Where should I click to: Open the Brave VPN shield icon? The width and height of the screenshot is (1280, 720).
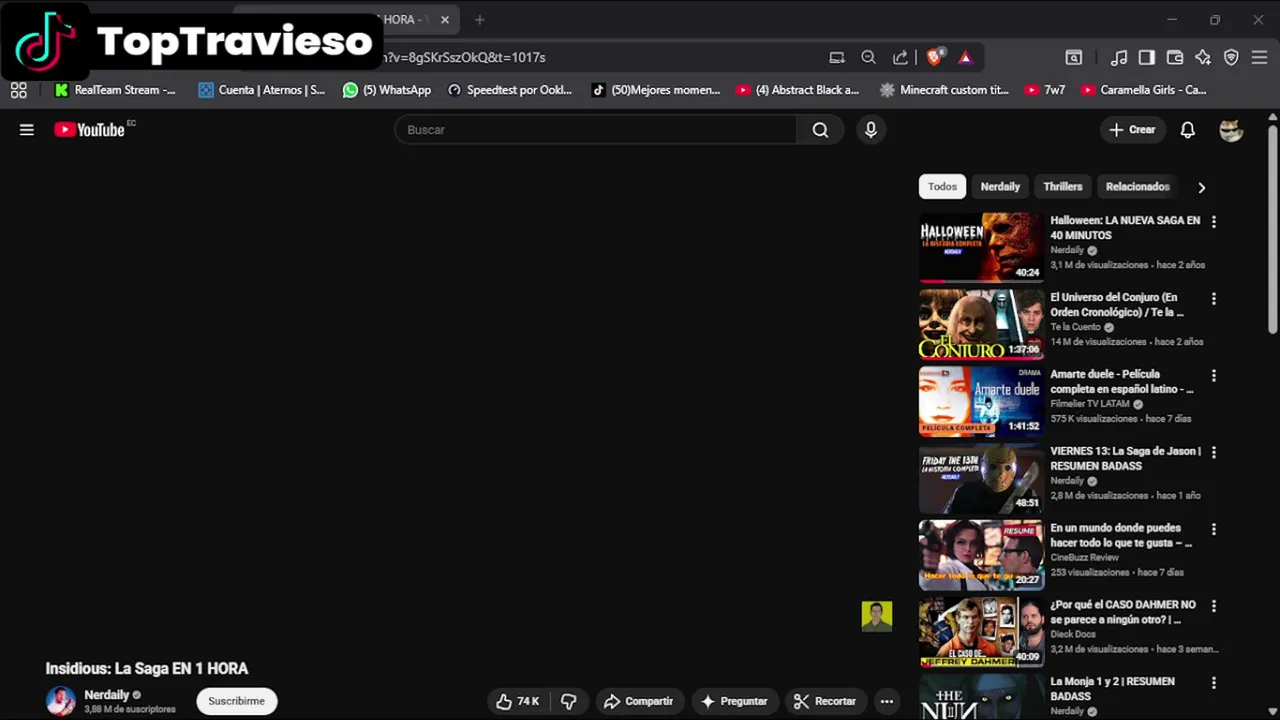point(1231,57)
